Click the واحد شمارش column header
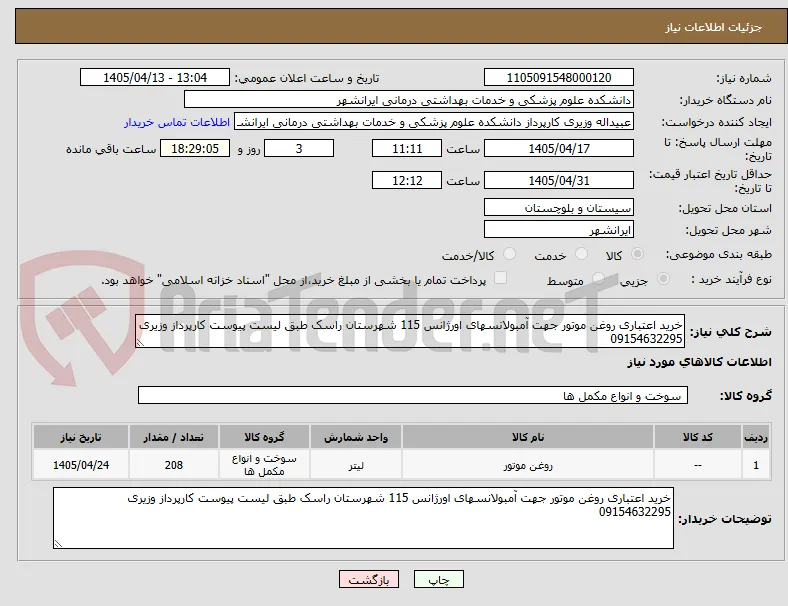 coord(356,437)
